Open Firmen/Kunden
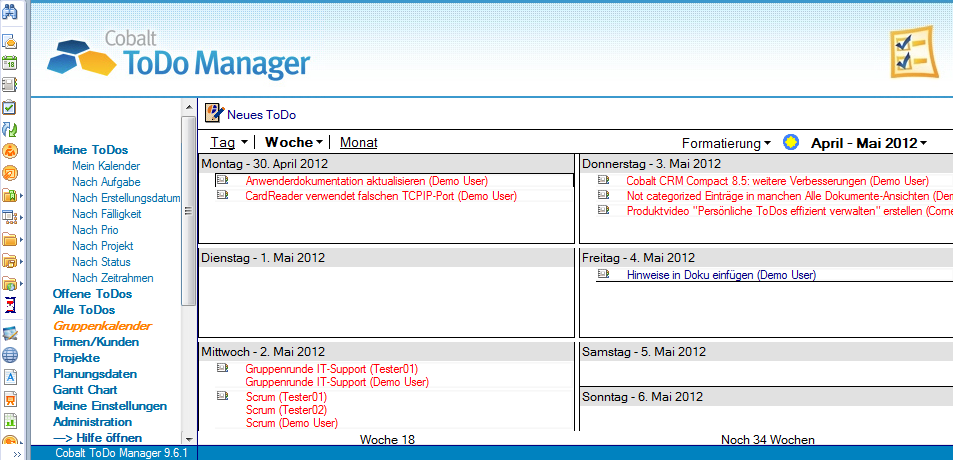Image resolution: width=953 pixels, height=460 pixels. coord(96,342)
